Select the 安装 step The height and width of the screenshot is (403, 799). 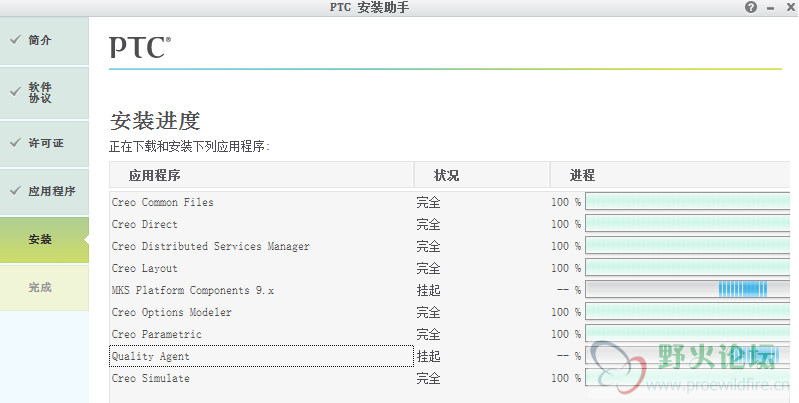pos(44,239)
